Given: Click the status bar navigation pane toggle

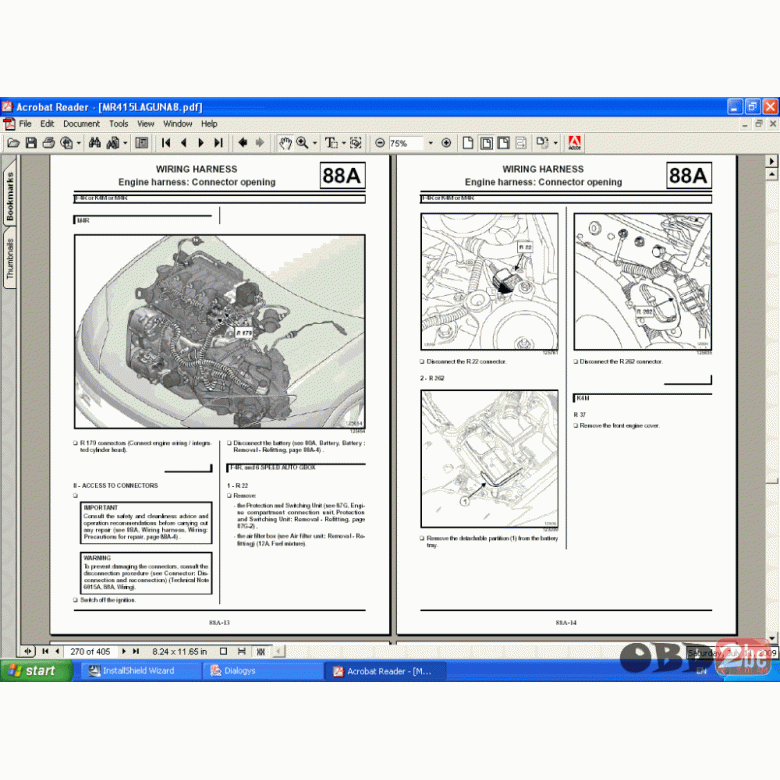Looking at the screenshot, I should [28, 651].
